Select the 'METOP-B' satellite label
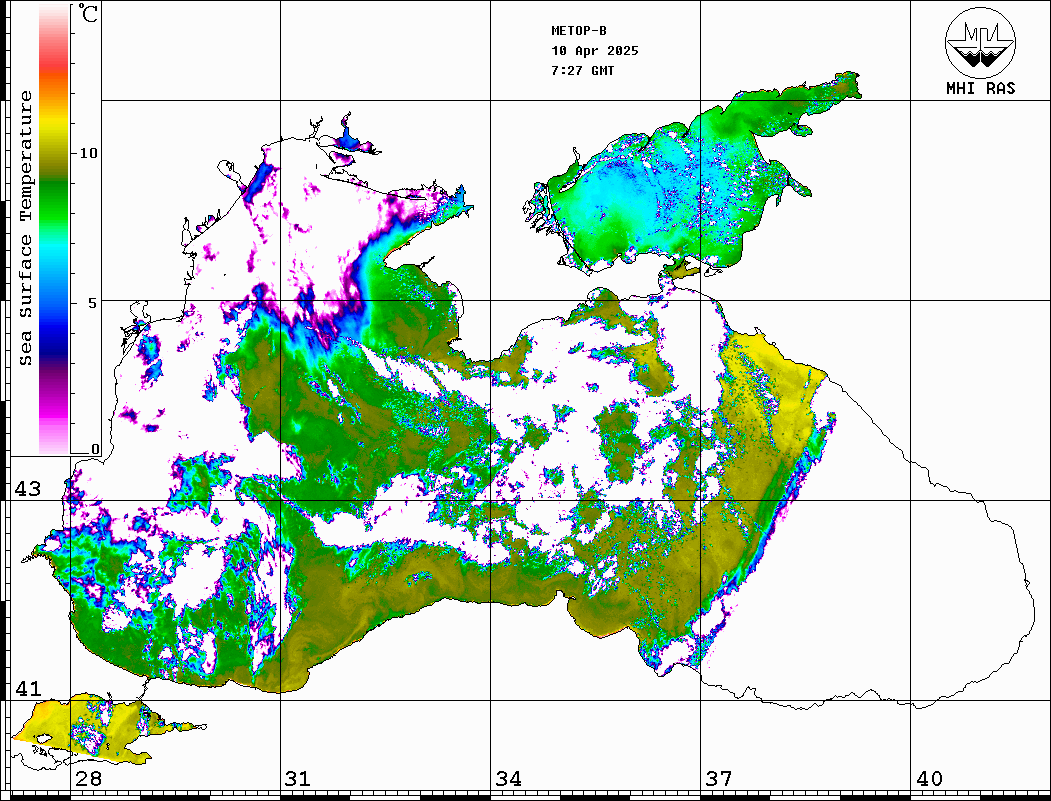 pyautogui.click(x=578, y=31)
